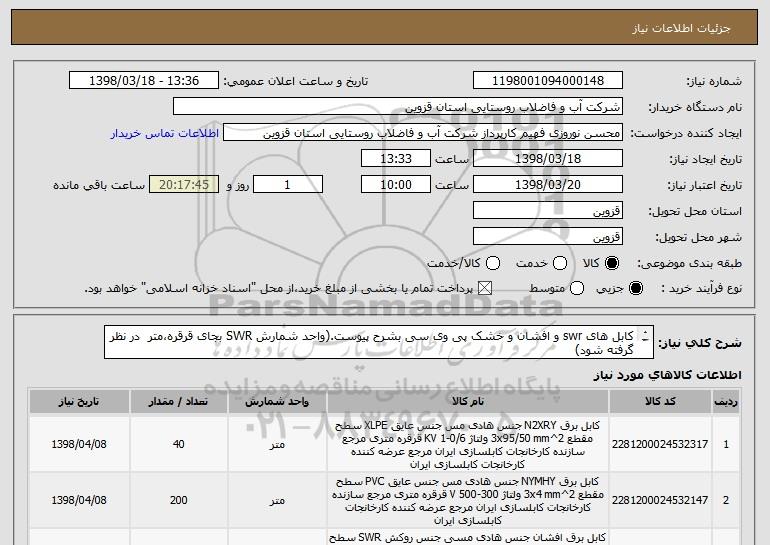Click the creation time field 13:33
The width and height of the screenshot is (770, 545).
coord(396,159)
